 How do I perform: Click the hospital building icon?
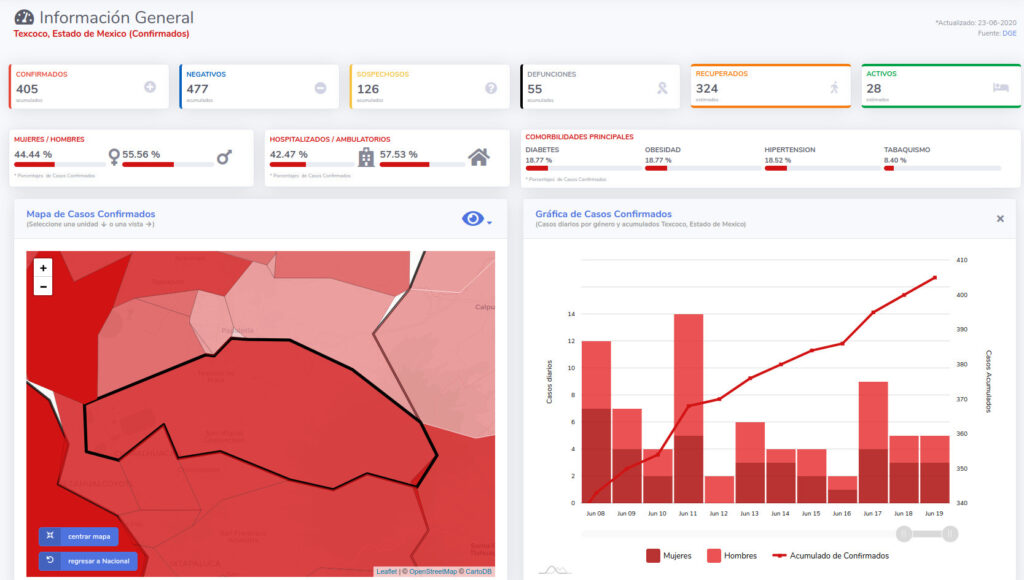tap(366, 157)
